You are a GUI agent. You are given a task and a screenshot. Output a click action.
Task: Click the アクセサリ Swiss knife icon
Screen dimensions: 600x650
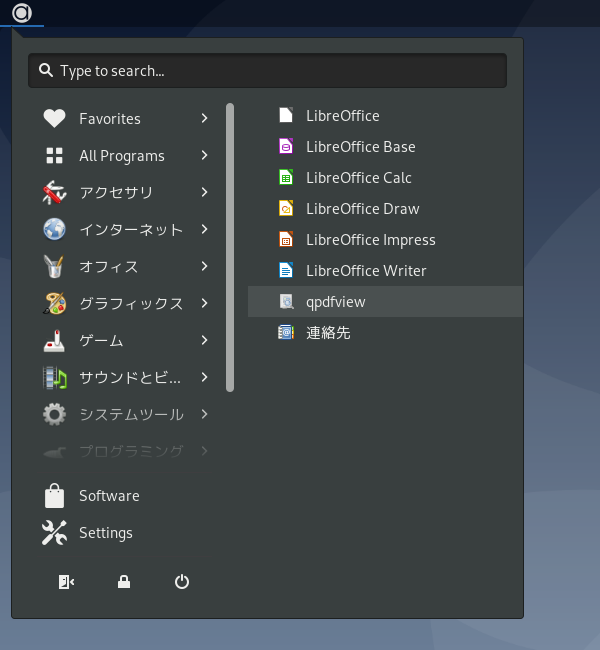point(54,192)
